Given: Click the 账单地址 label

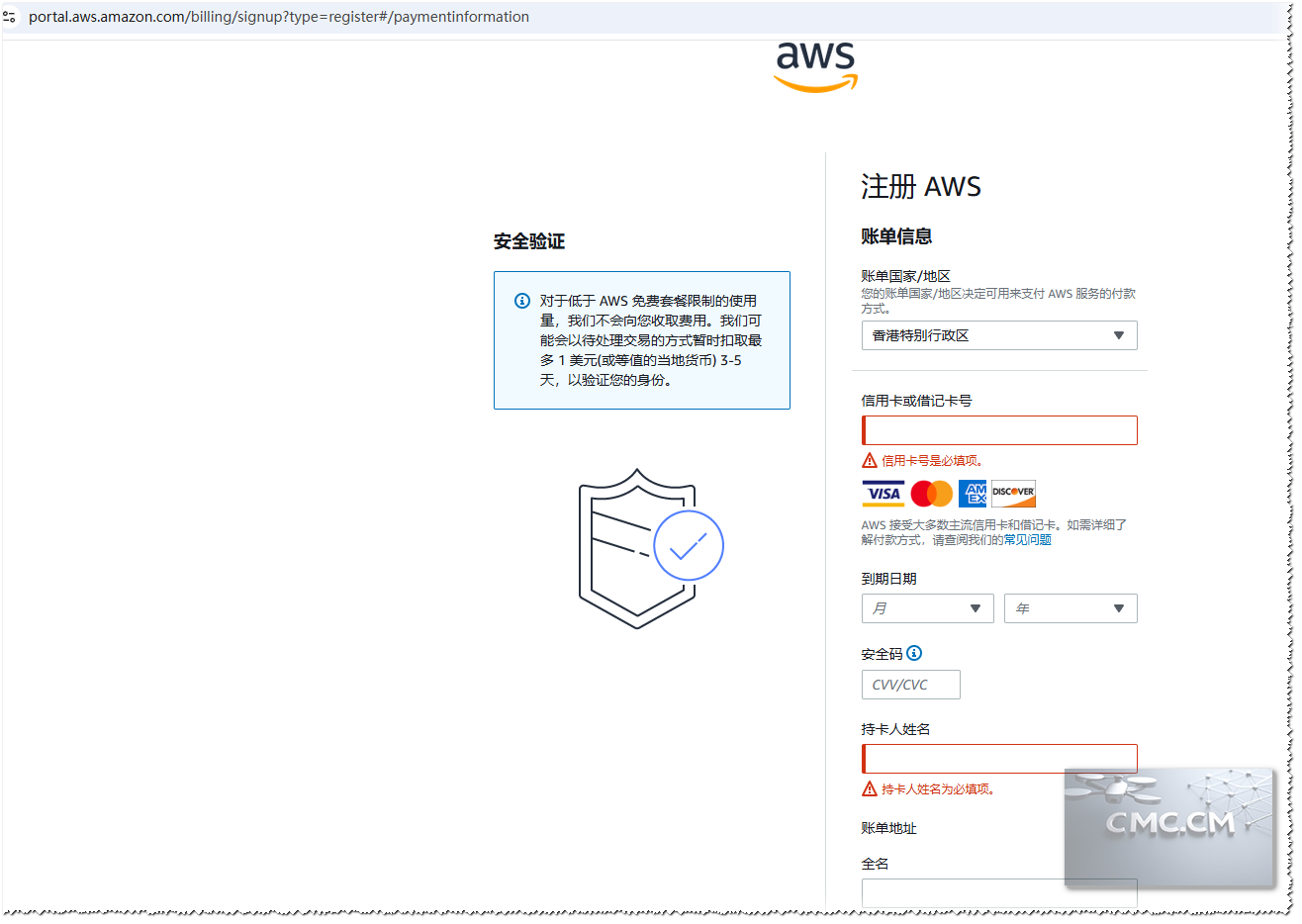Looking at the screenshot, I should tap(888, 828).
